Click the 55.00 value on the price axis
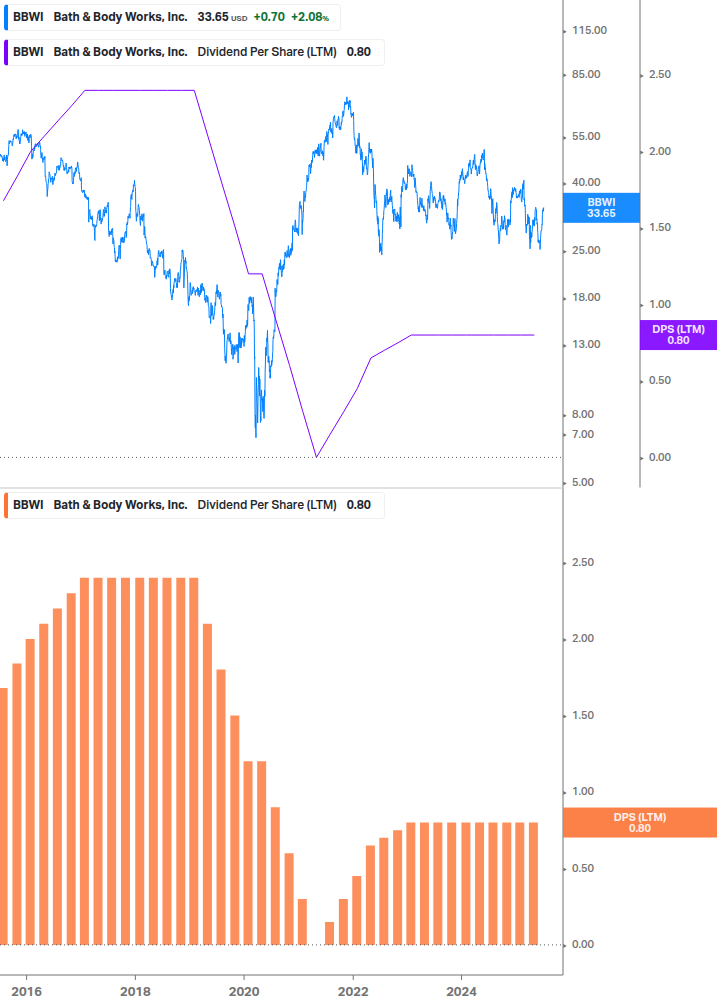 point(586,137)
